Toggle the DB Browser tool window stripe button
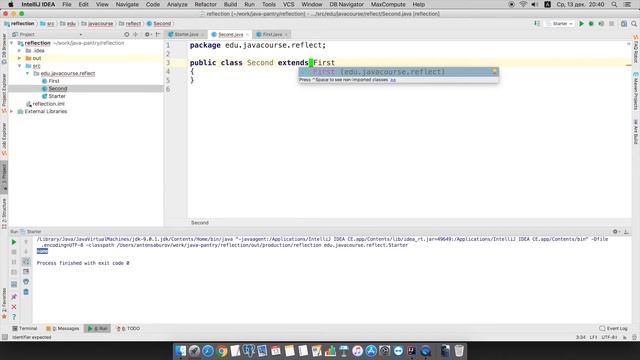640x360 pixels. coord(4,49)
